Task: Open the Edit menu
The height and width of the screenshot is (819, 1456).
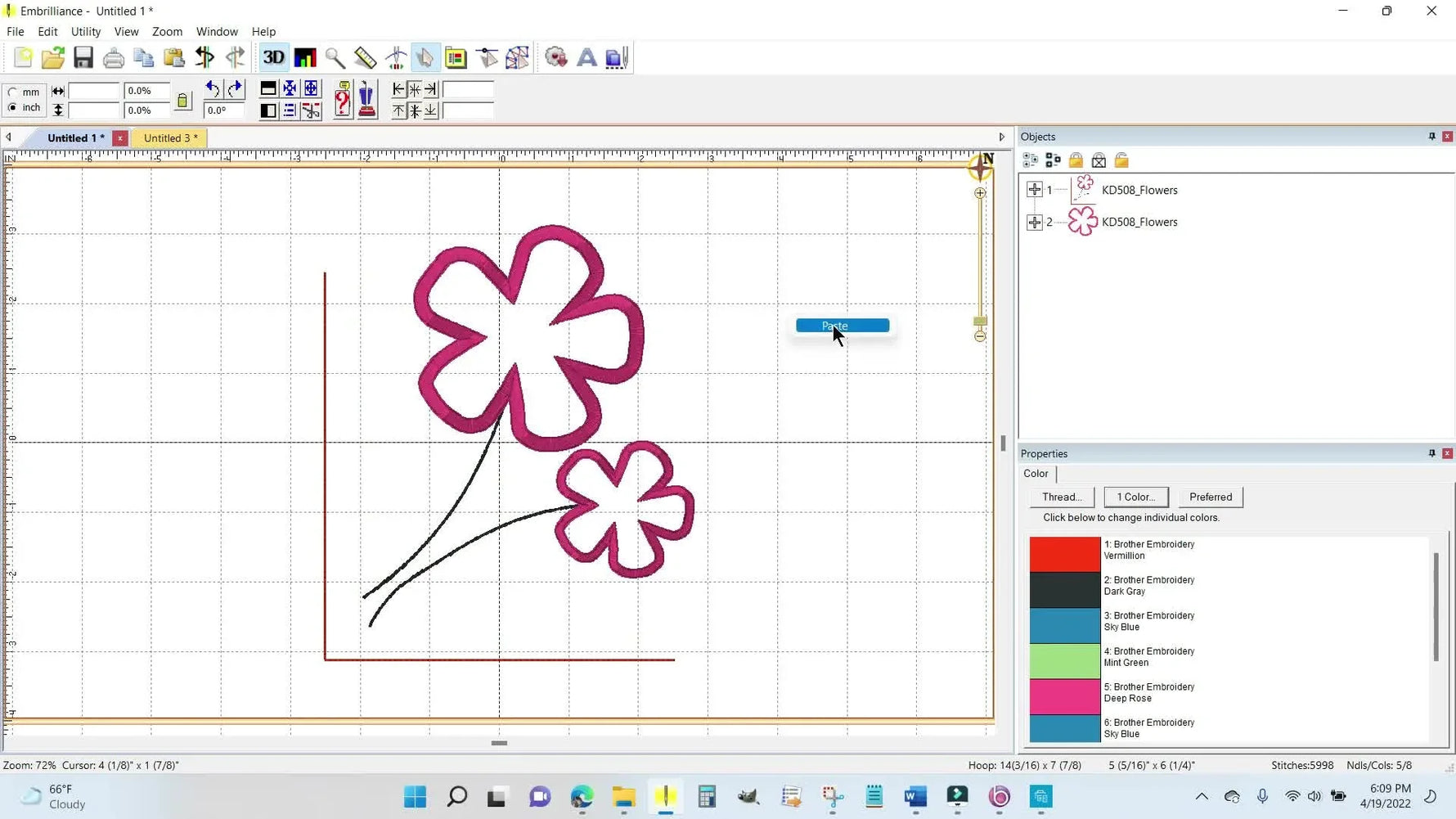Action: [x=47, y=31]
